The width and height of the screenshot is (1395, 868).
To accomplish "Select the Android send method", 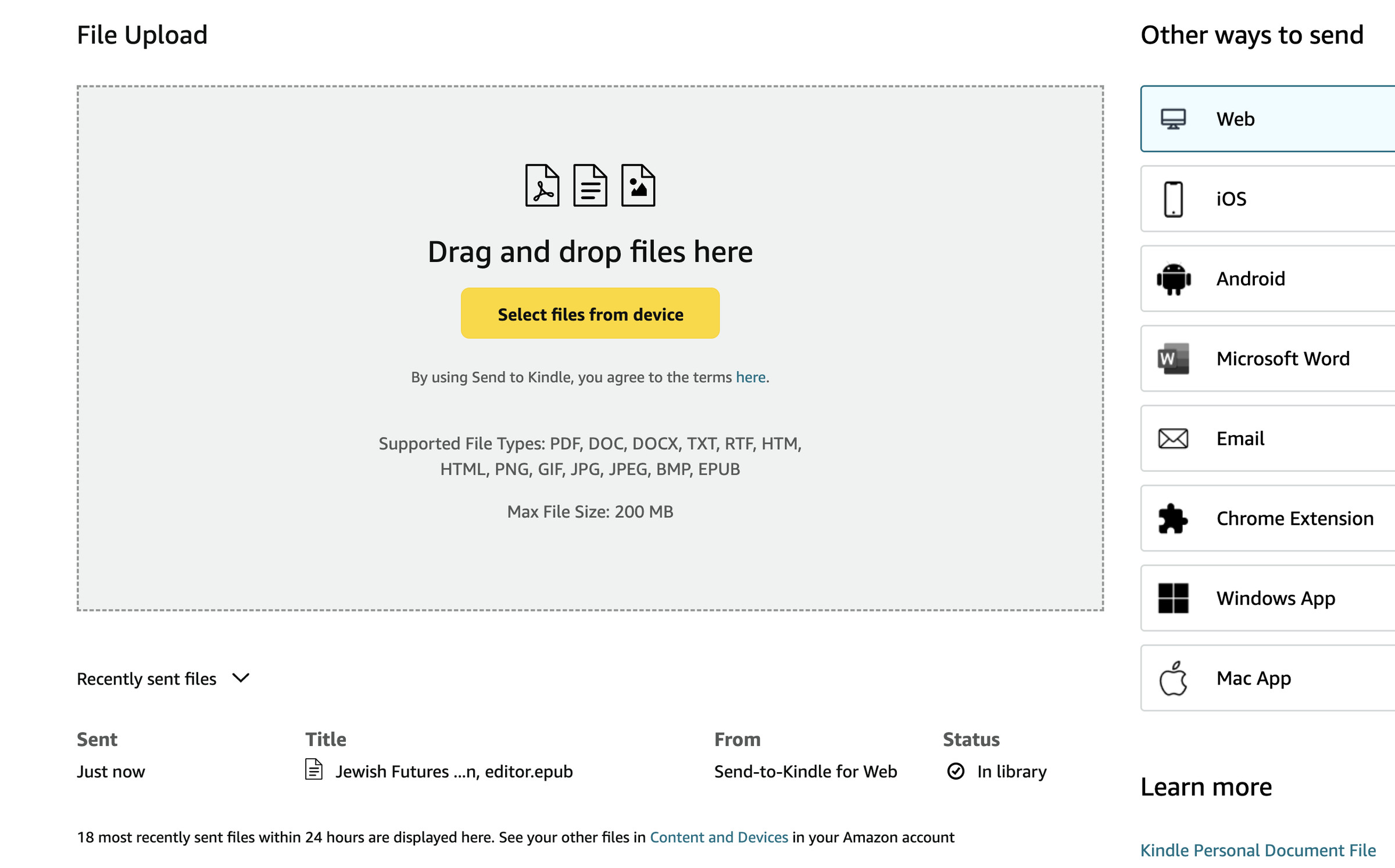I will (x=1266, y=278).
